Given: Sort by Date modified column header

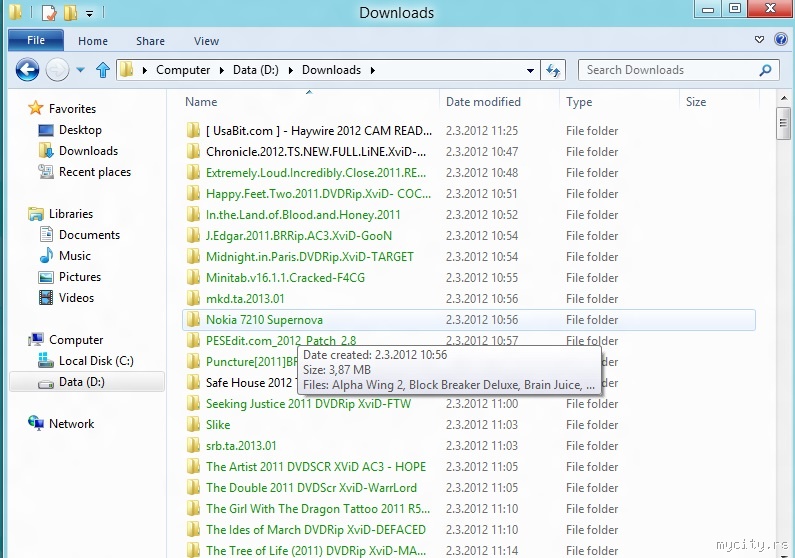Looking at the screenshot, I should [483, 102].
